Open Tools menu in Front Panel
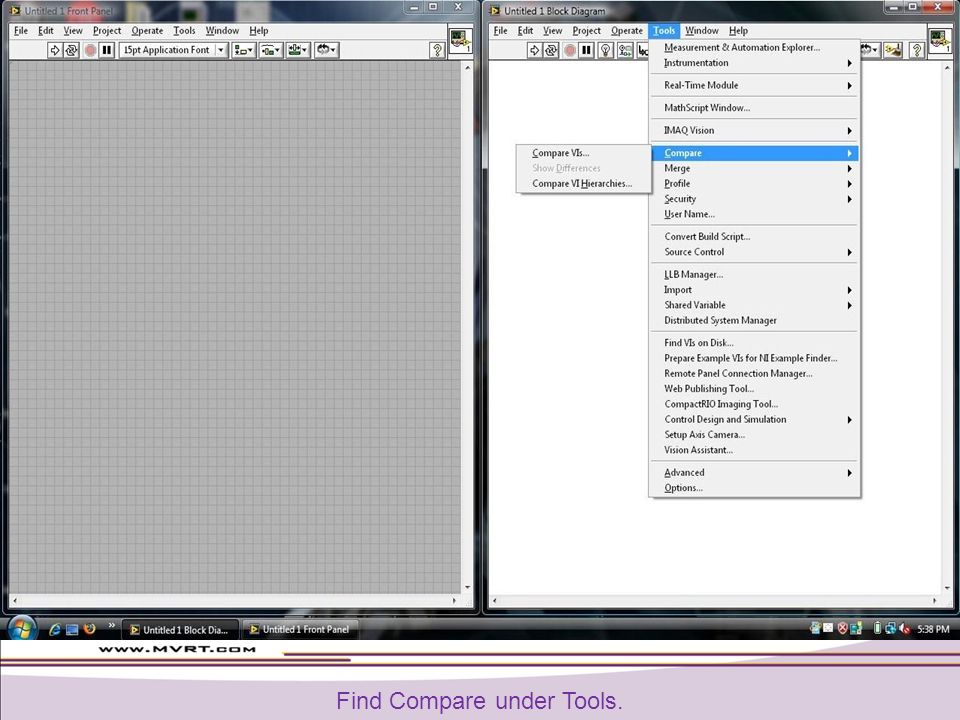This screenshot has height=720, width=960. (x=184, y=31)
